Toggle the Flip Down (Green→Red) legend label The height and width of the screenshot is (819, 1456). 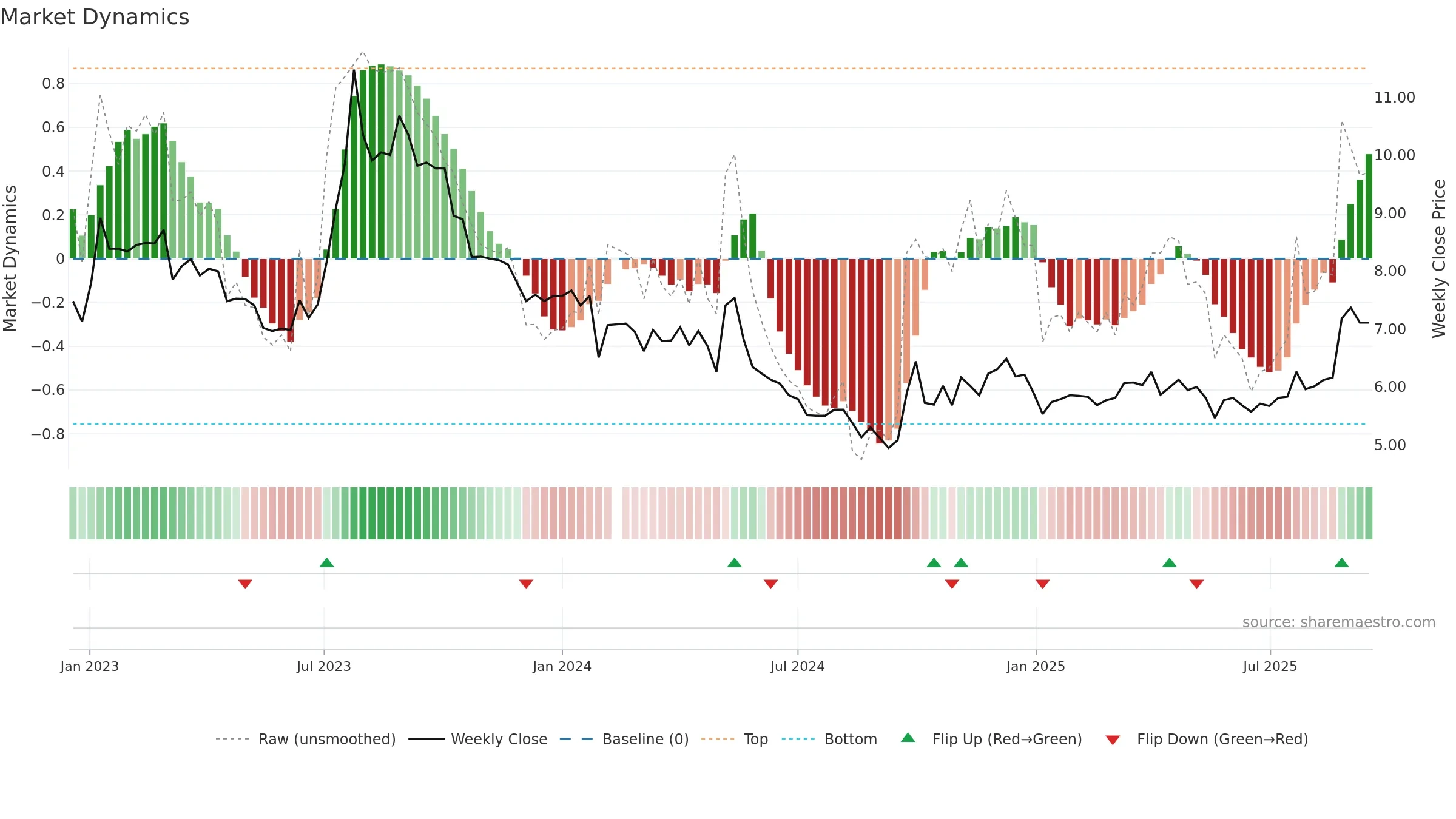tap(1222, 739)
